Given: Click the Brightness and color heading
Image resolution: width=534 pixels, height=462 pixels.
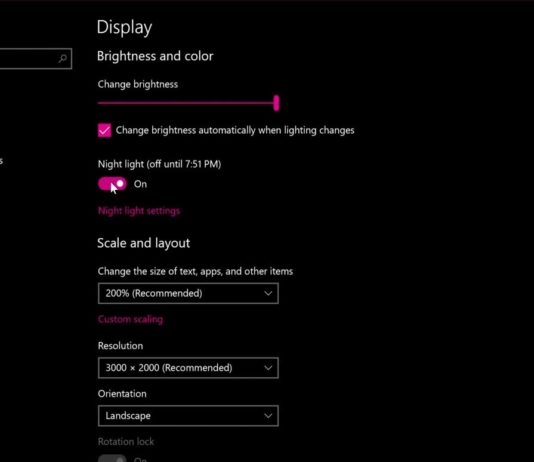Looking at the screenshot, I should pyautogui.click(x=155, y=56).
